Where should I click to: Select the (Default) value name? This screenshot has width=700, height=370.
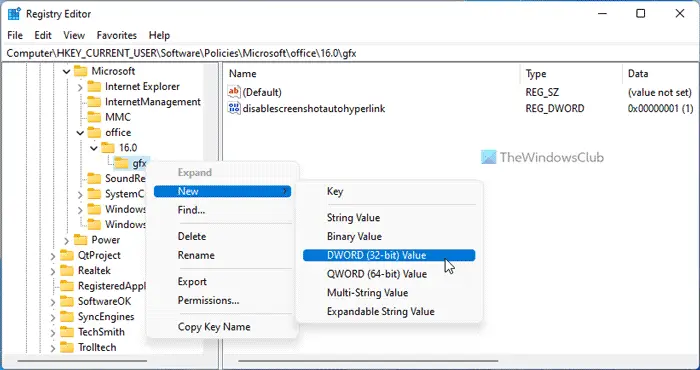pyautogui.click(x=262, y=92)
